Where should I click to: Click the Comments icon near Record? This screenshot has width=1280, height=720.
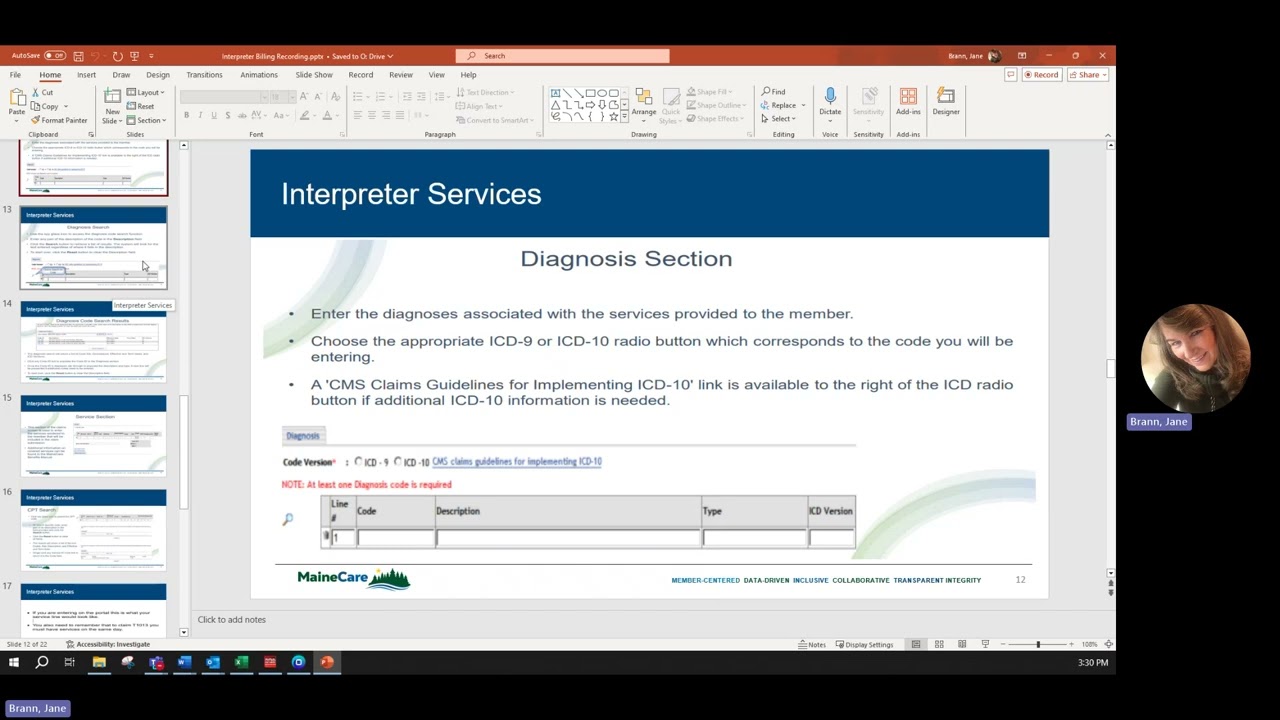click(1011, 75)
